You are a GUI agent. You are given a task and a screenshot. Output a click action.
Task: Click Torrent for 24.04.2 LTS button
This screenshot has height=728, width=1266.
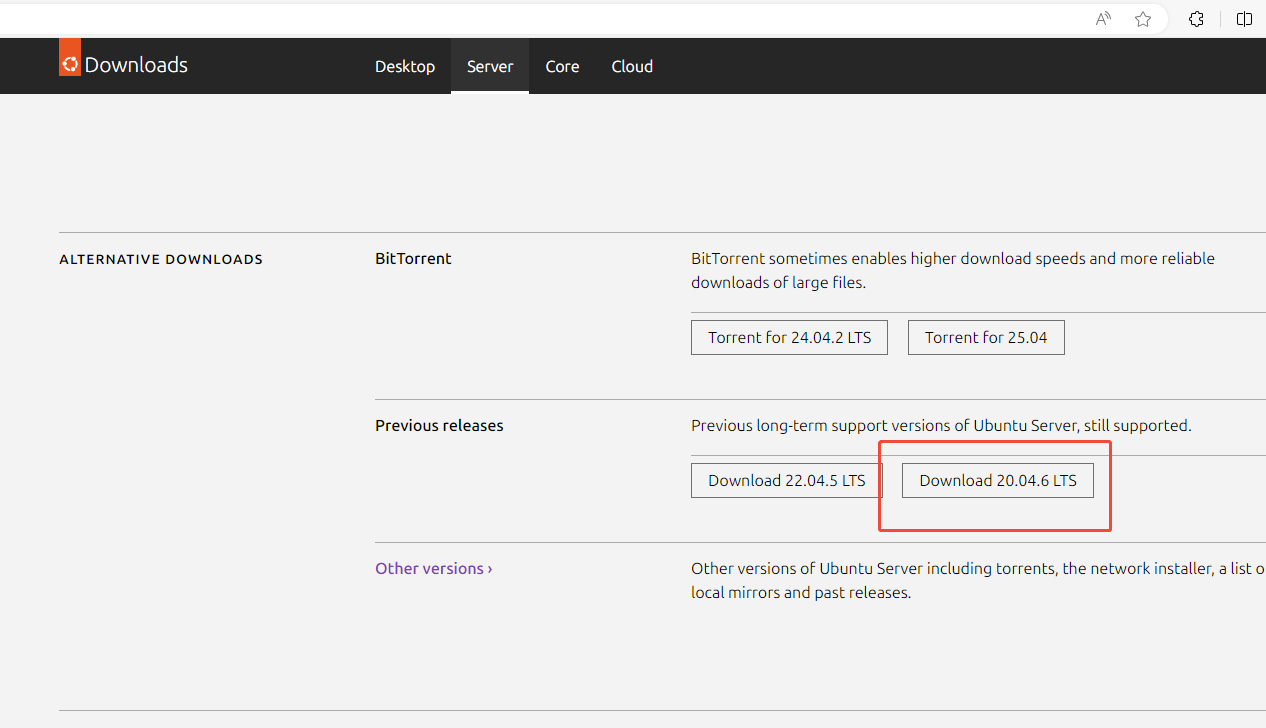pos(789,338)
